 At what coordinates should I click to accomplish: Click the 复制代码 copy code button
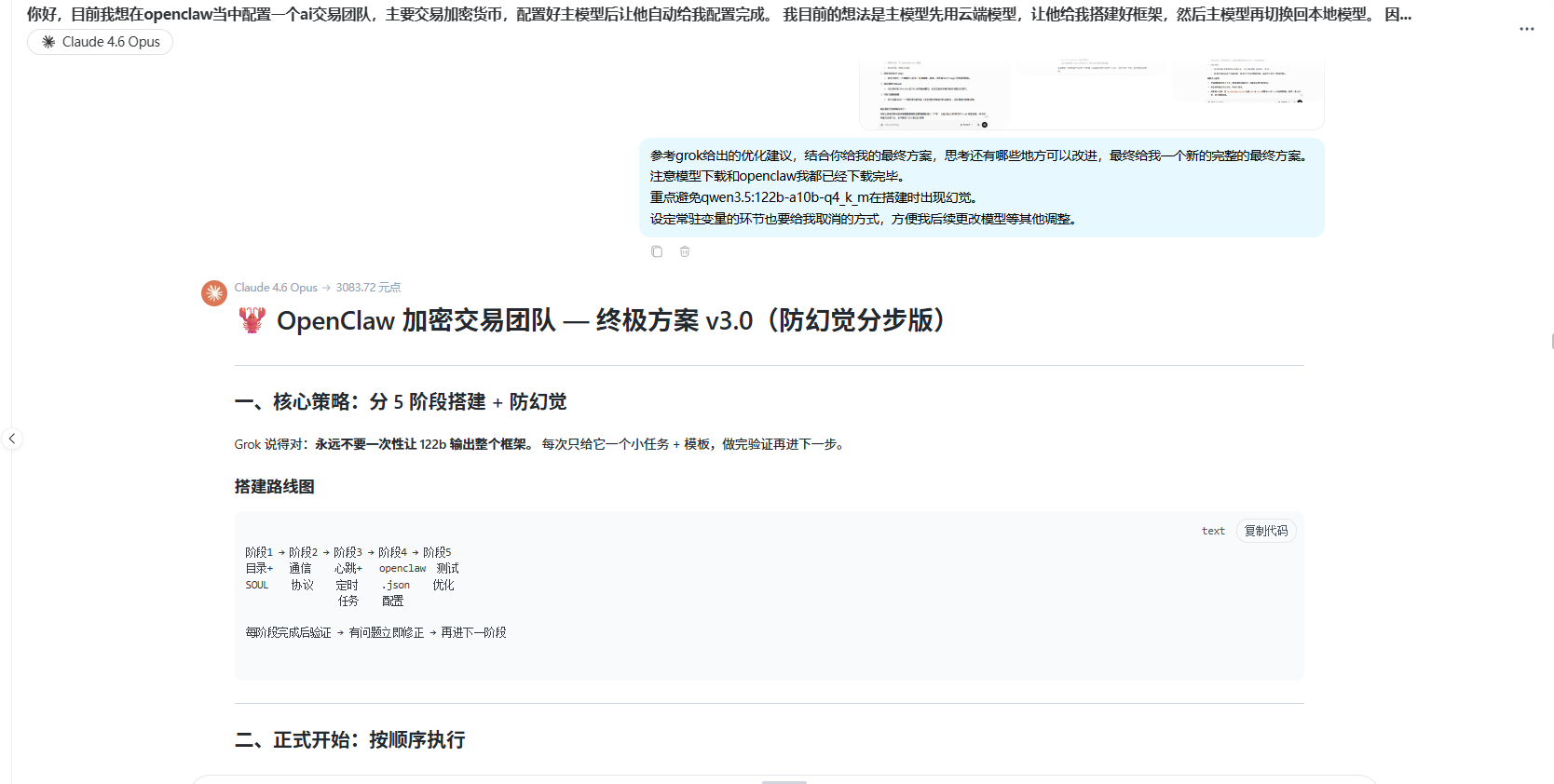coord(1265,531)
